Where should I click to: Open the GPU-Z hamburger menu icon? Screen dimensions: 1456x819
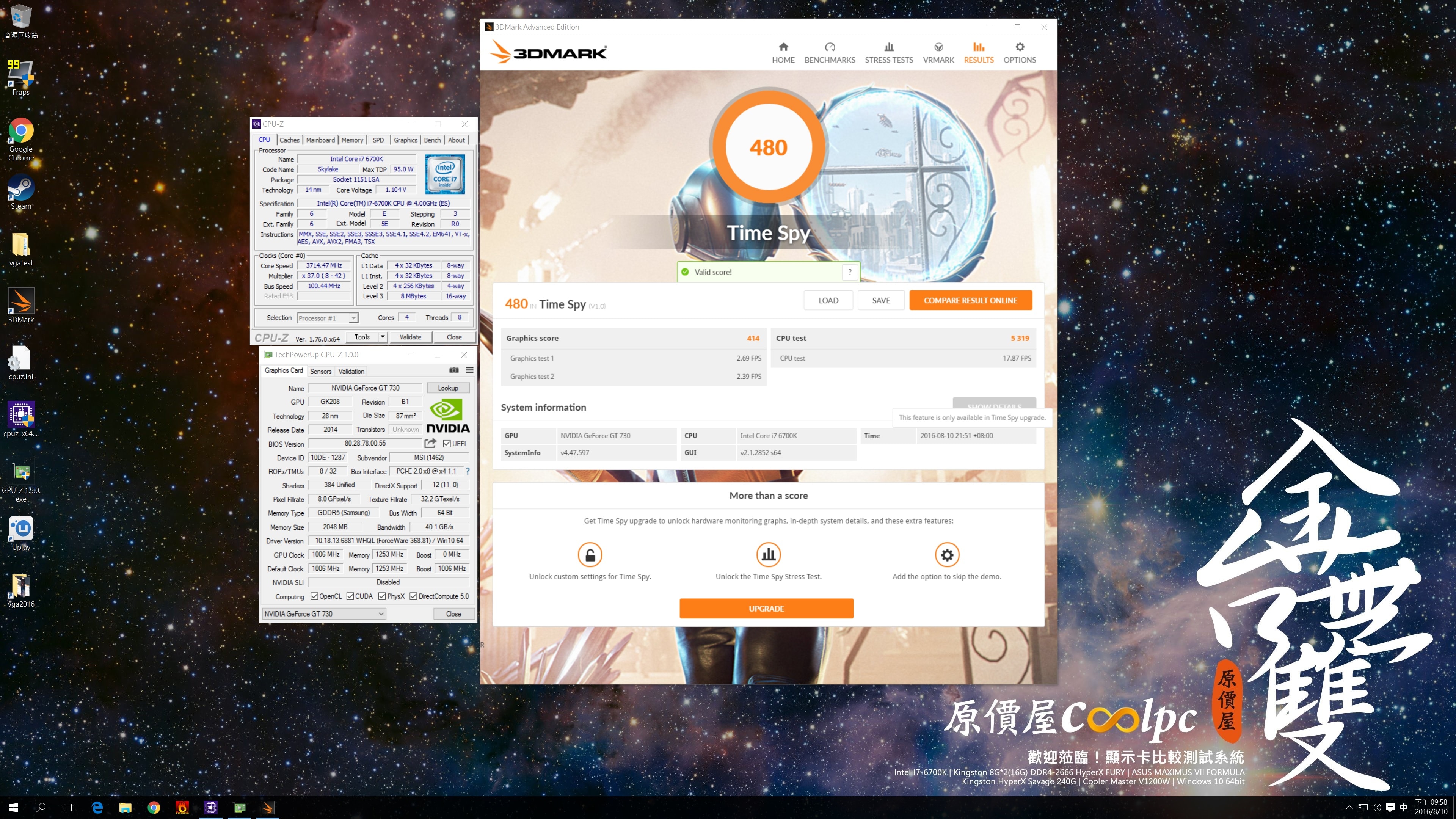pyautogui.click(x=469, y=370)
